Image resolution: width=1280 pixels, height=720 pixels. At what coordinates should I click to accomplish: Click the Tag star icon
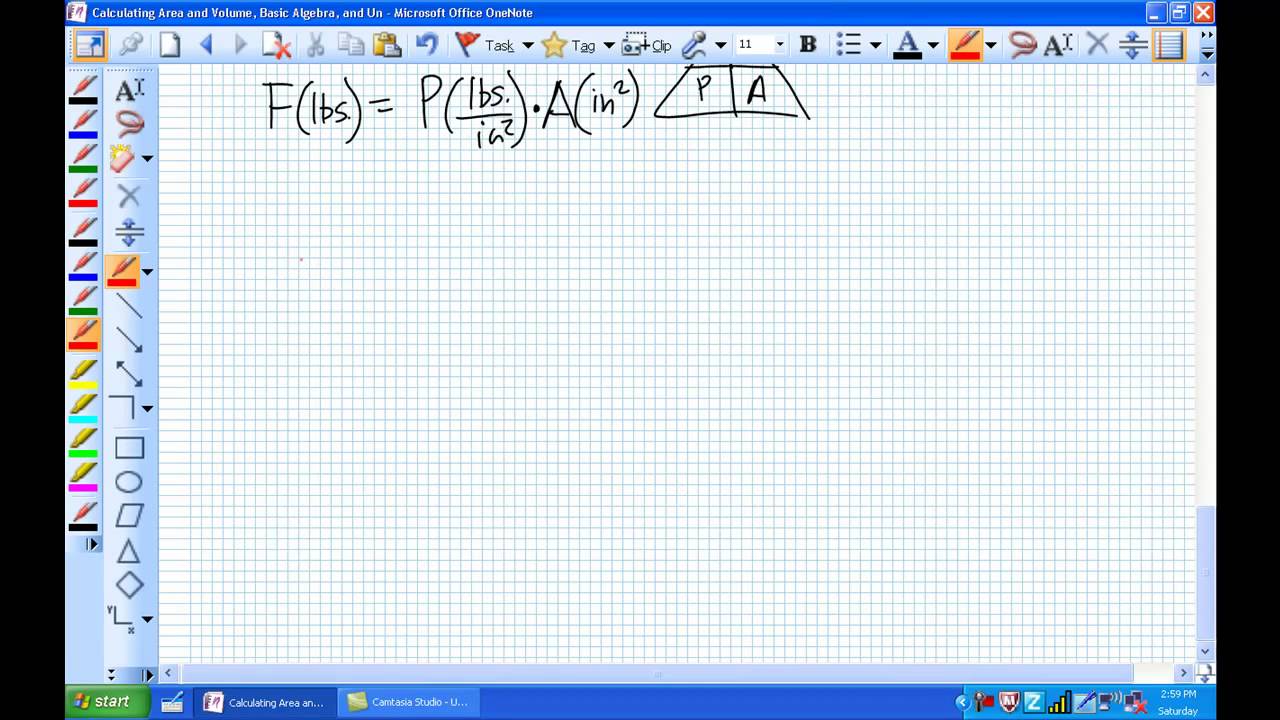[x=553, y=45]
